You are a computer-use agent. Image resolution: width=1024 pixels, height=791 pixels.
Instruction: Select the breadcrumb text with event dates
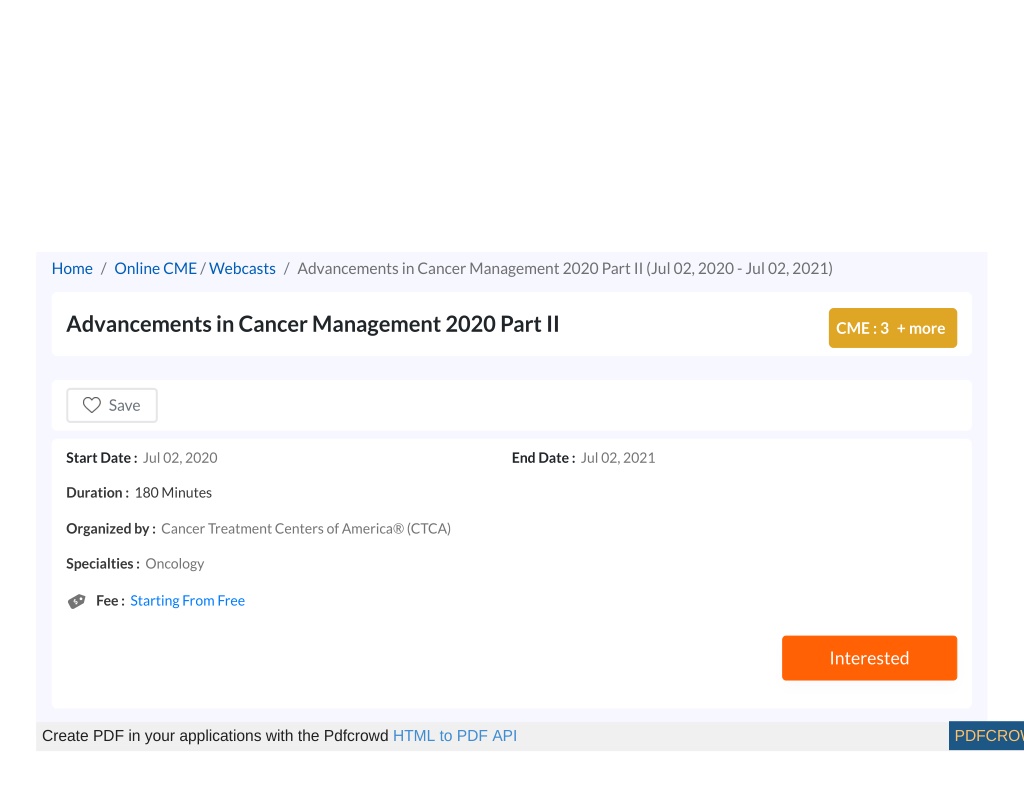[565, 268]
